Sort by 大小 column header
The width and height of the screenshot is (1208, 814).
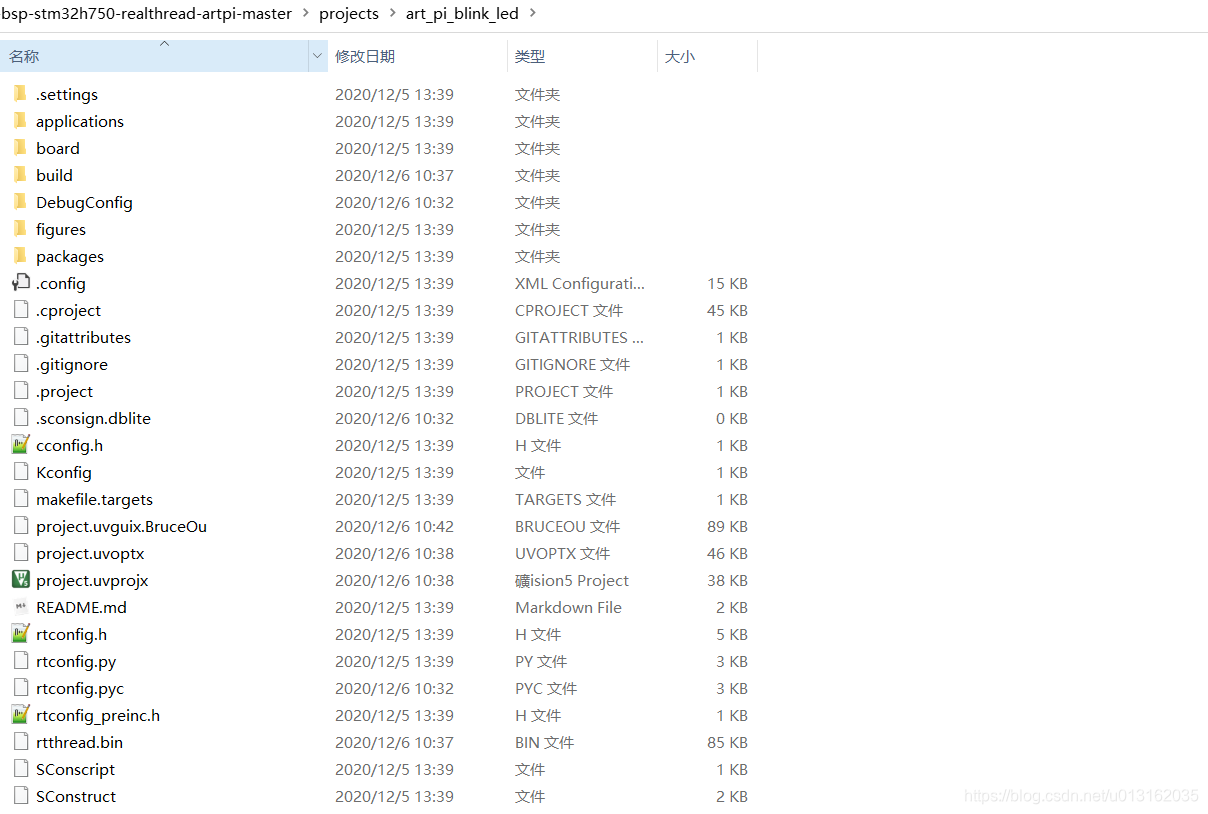point(708,56)
